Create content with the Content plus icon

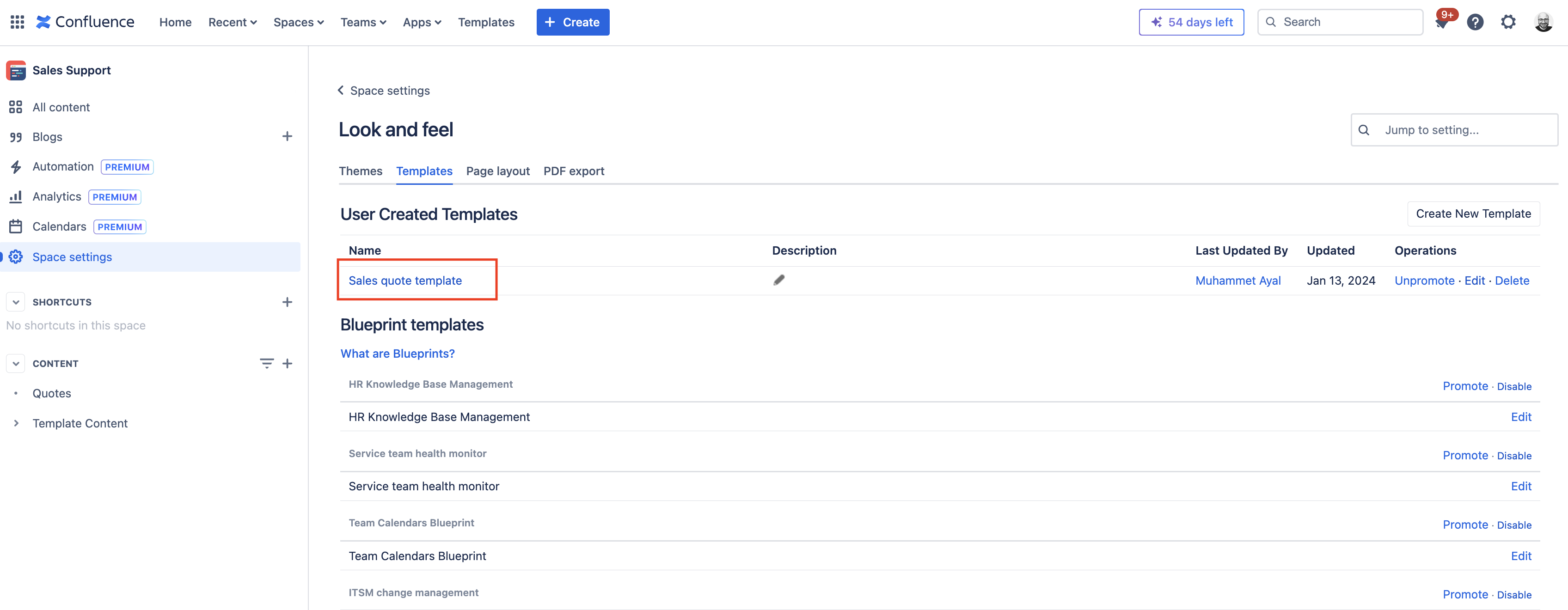pyautogui.click(x=288, y=363)
